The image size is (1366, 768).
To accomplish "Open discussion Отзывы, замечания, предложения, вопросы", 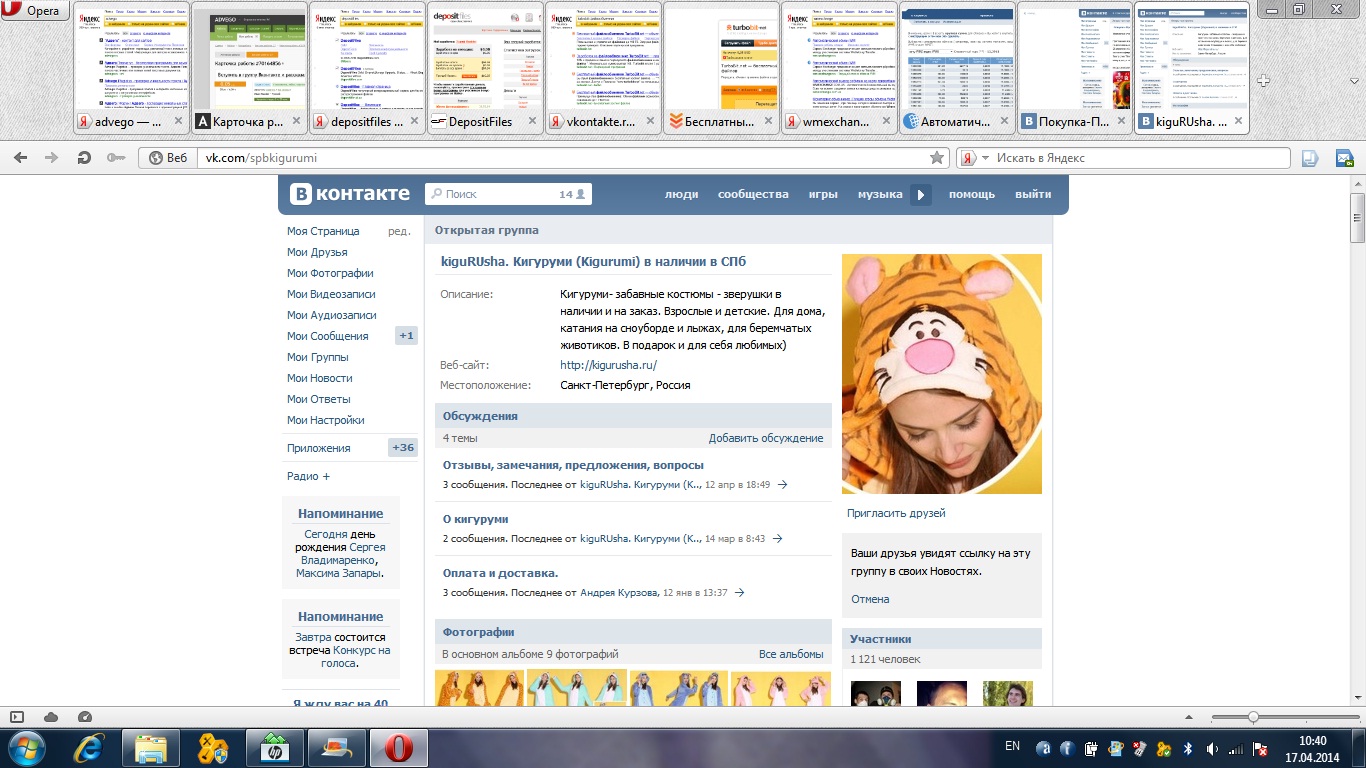I will click(x=573, y=465).
